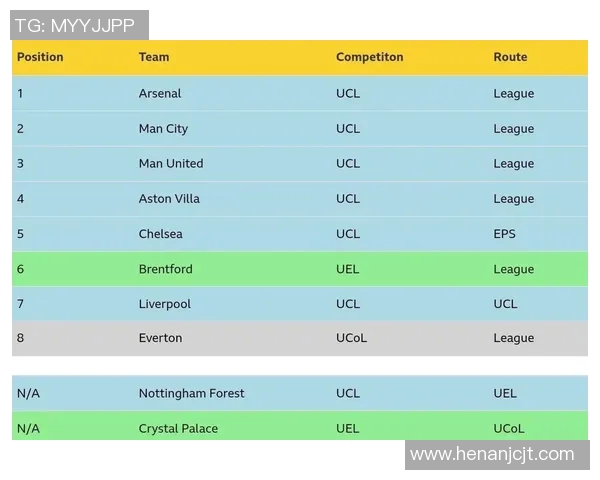Click the Route column header
The image size is (600, 480).
pos(510,57)
